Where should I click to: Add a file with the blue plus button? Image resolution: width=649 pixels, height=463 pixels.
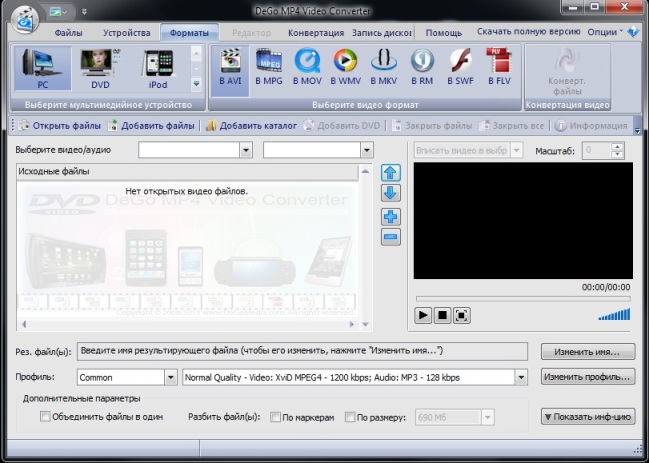390,217
